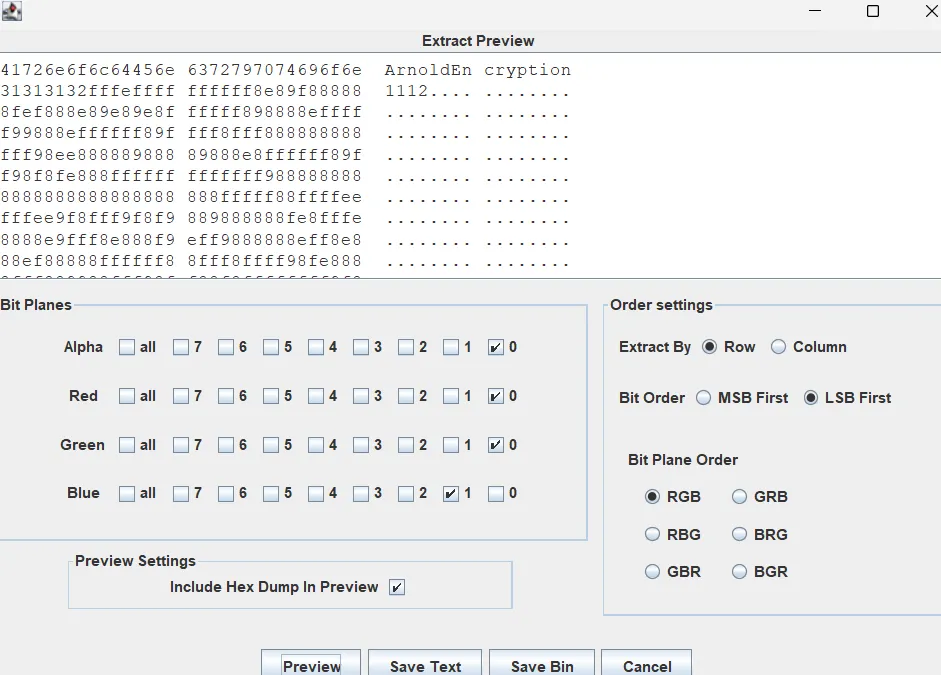Close the Extract Preview window

pyautogui.click(x=931, y=11)
